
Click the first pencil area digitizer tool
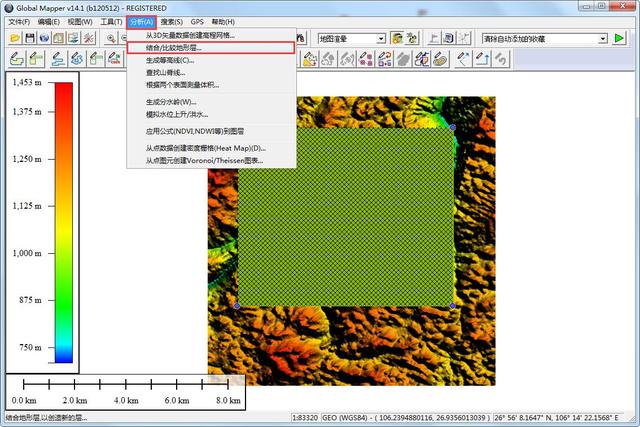(17, 59)
